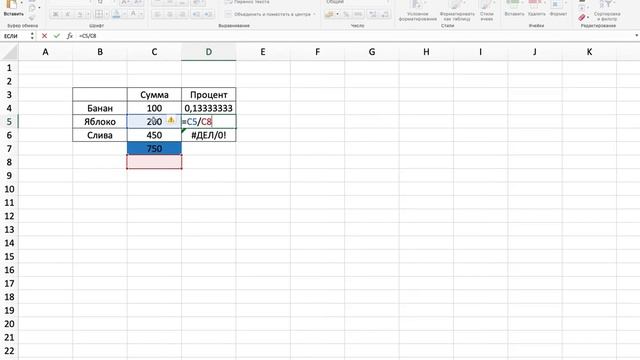Click cell with text Банан
Screen dimensions: 640x360
click(100, 108)
